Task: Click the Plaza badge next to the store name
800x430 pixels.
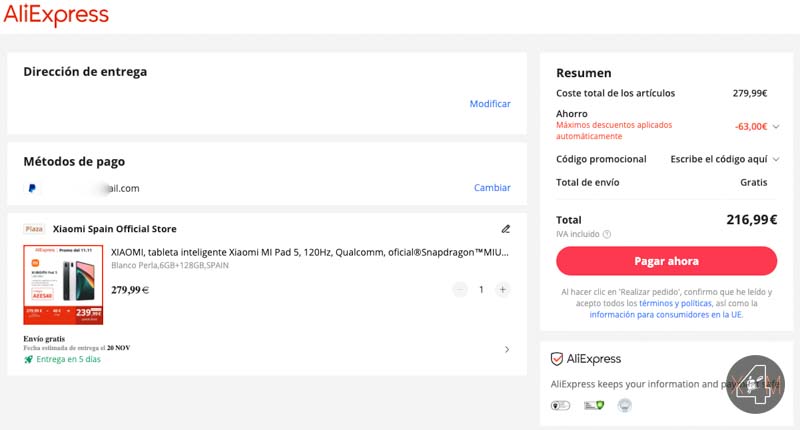Action: 34,229
